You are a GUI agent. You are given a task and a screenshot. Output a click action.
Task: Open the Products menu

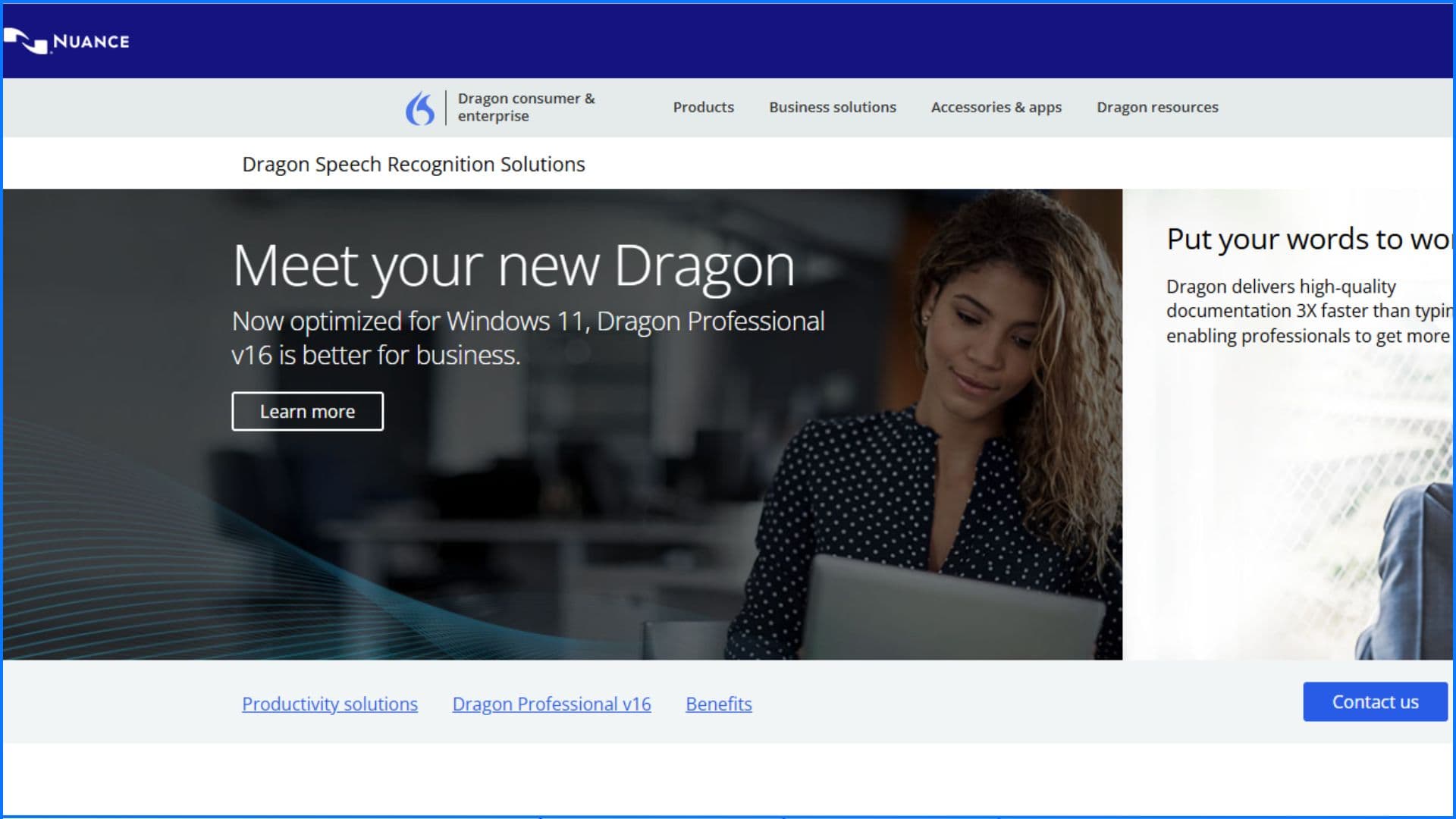(703, 107)
